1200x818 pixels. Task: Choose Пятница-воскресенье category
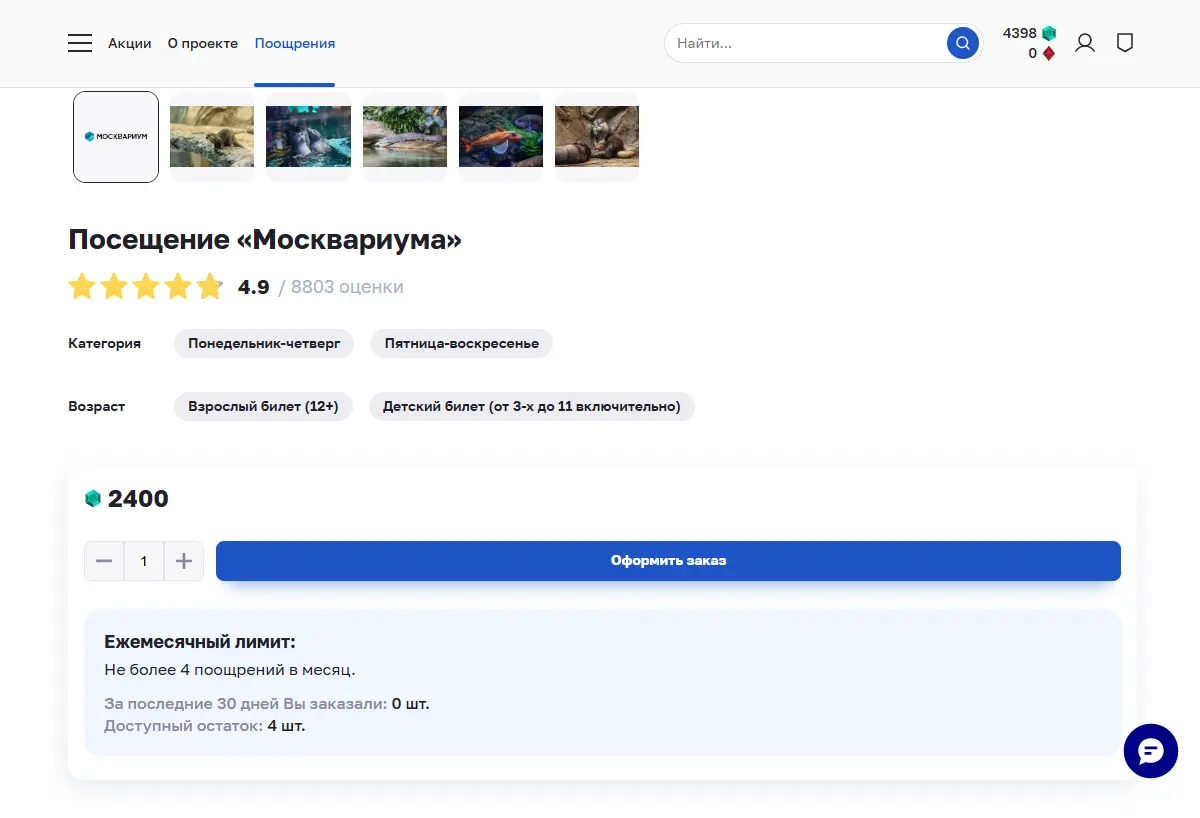pos(462,343)
